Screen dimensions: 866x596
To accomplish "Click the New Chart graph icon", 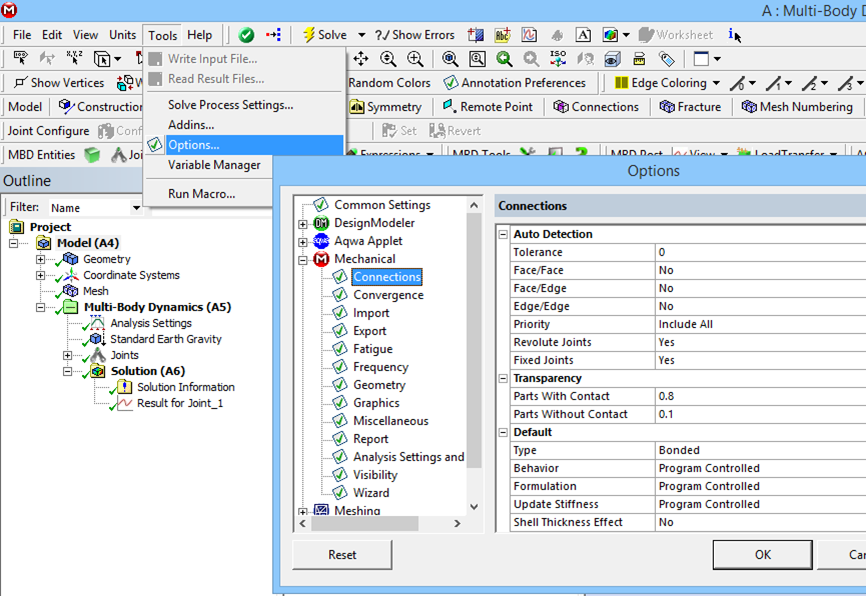I will [x=529, y=35].
